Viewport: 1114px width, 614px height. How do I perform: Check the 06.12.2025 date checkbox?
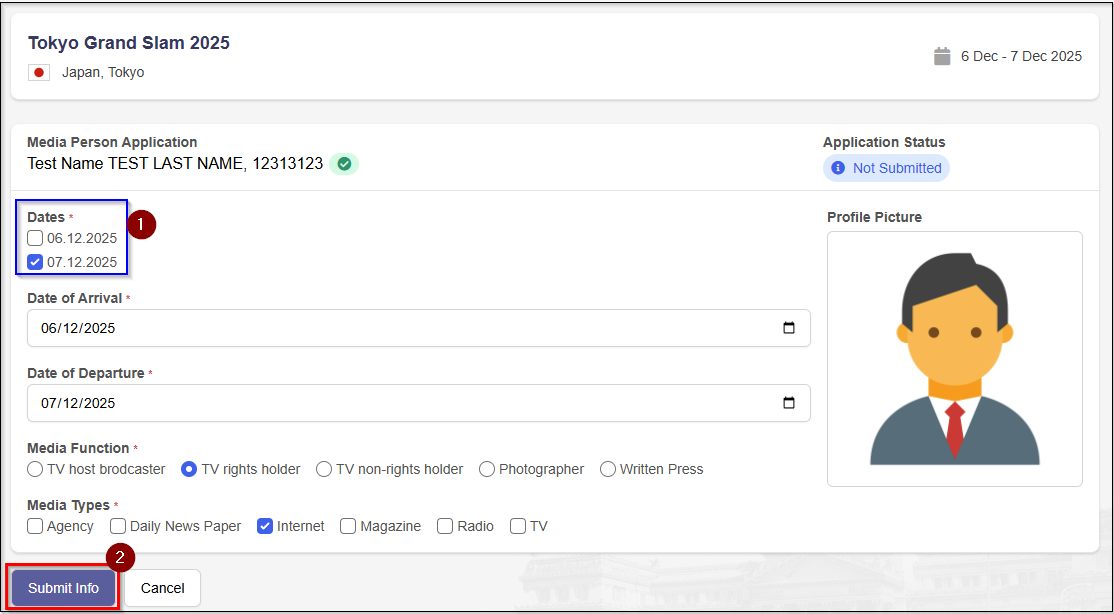[x=36, y=238]
